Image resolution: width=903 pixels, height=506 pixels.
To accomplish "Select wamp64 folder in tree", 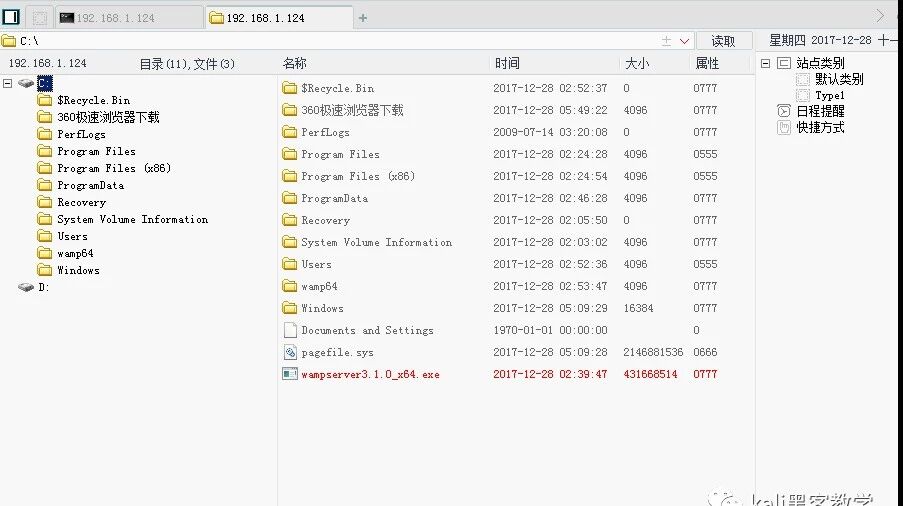I will point(75,253).
